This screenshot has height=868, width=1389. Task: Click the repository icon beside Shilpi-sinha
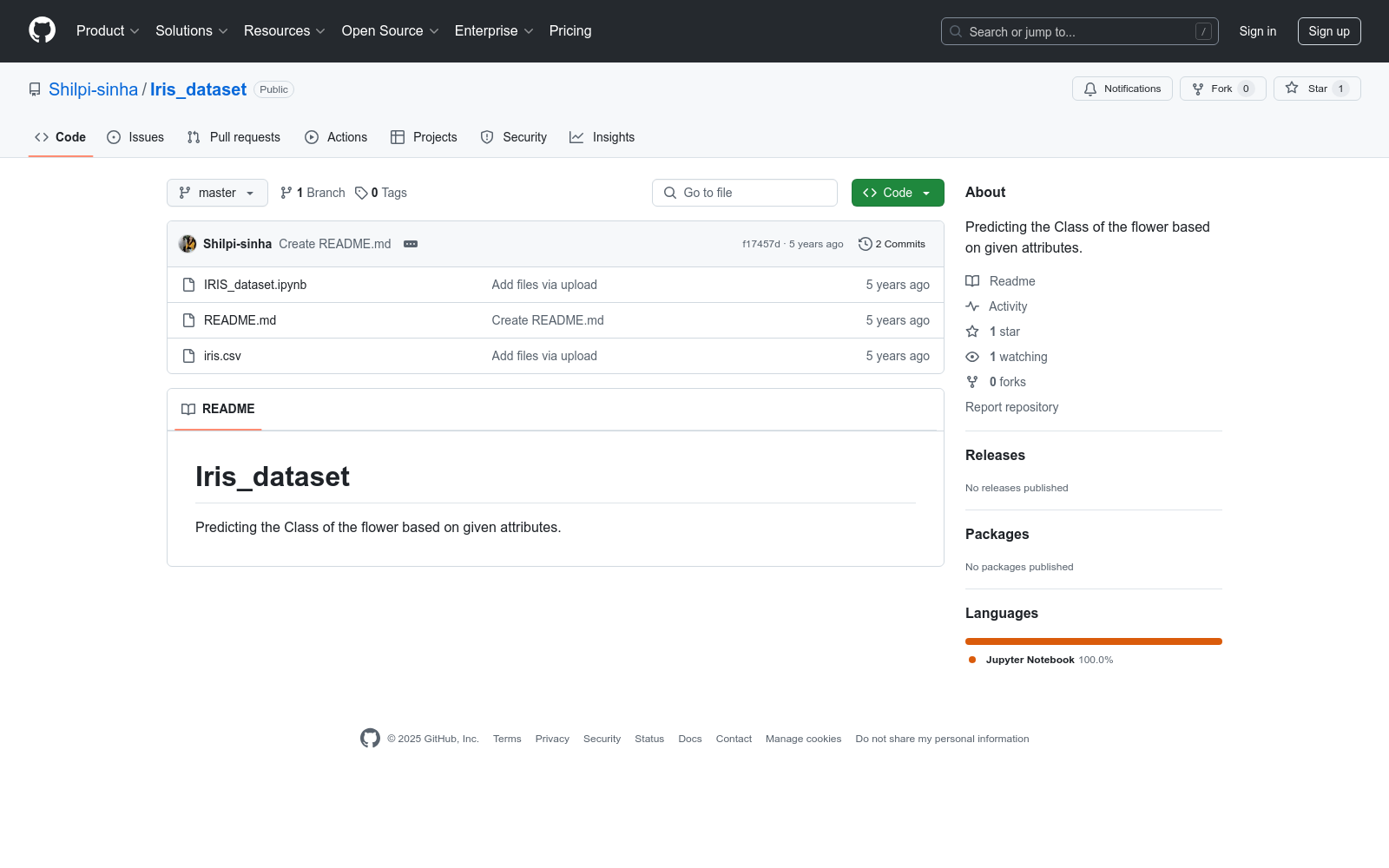35,89
